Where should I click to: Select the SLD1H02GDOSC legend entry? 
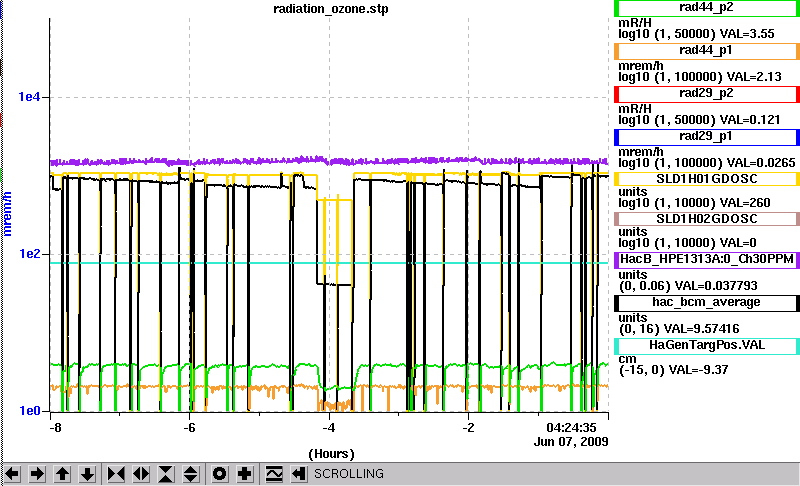pos(707,219)
